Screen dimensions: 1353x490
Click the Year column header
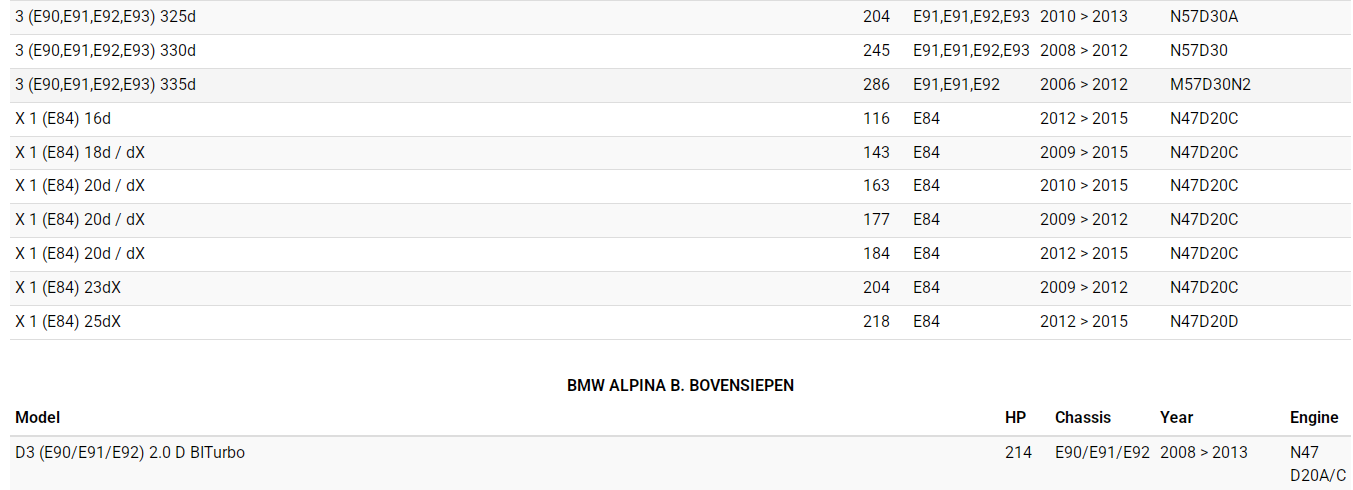click(x=1176, y=417)
